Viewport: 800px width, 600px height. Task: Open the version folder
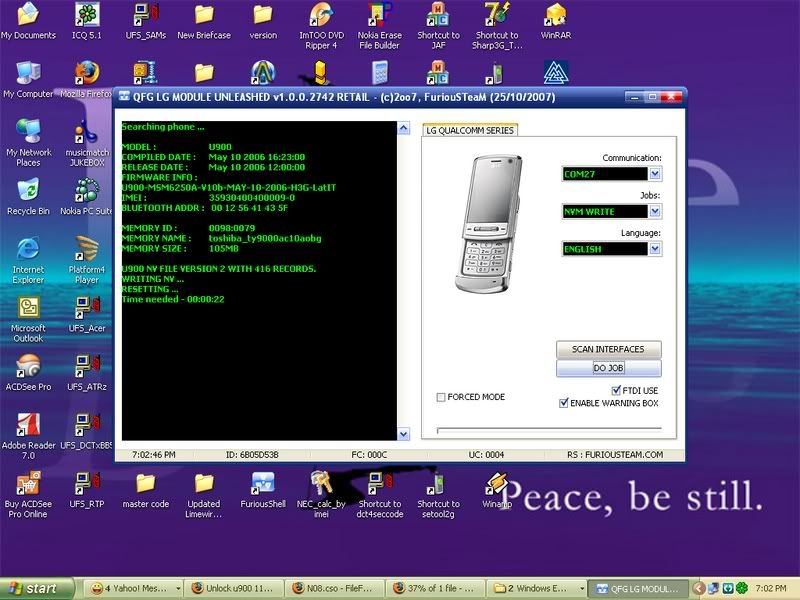pyautogui.click(x=263, y=20)
